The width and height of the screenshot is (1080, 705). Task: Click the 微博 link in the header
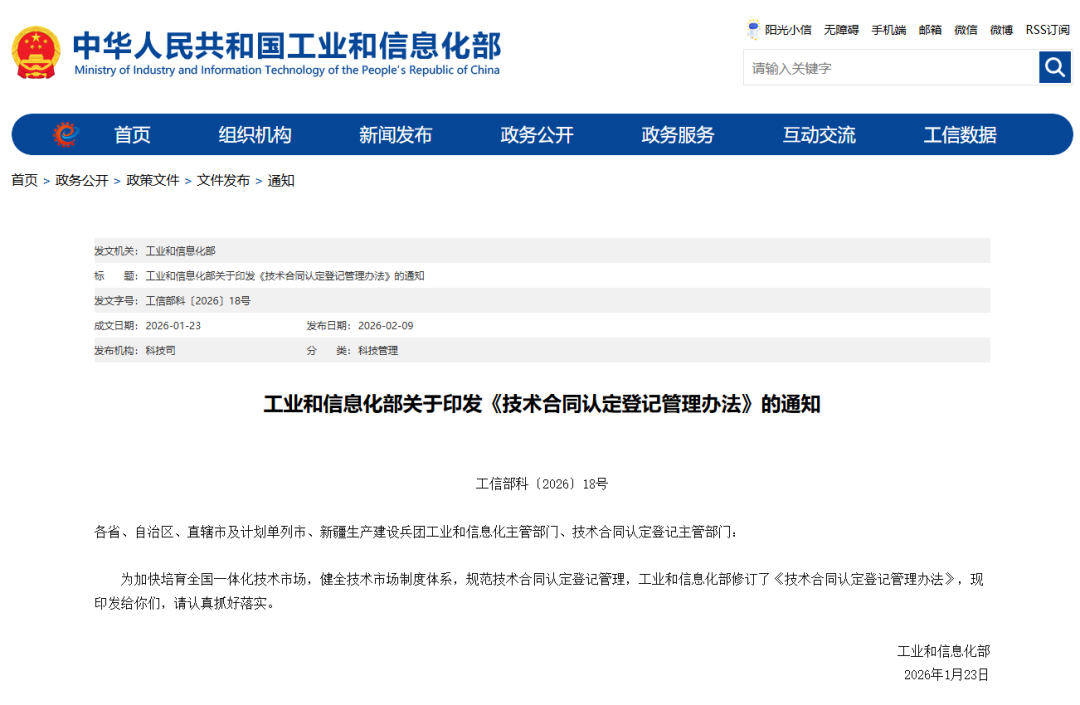[x=1001, y=30]
